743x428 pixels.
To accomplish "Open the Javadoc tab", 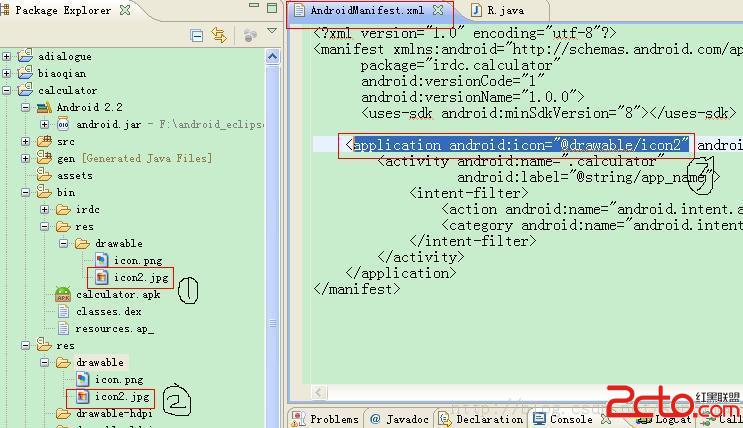I will pos(399,419).
